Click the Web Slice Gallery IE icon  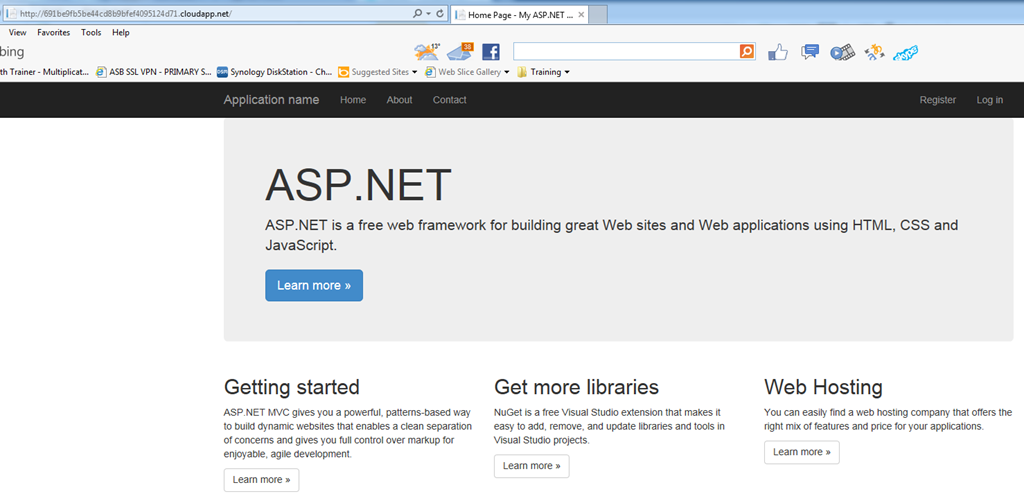coord(430,72)
